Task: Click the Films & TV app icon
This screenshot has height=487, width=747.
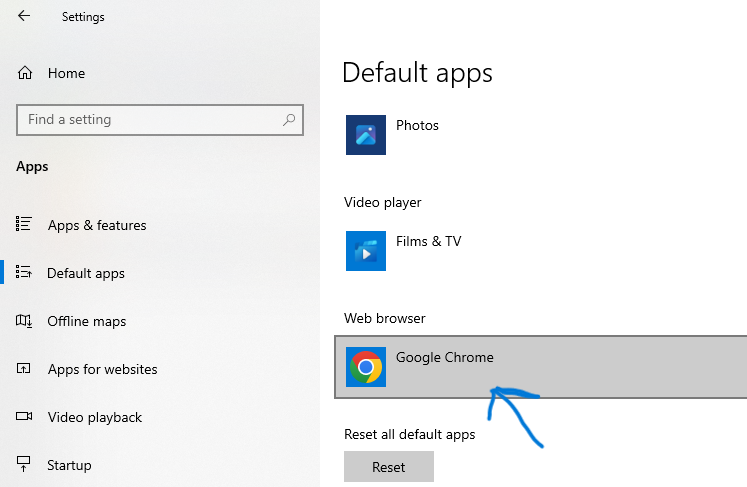Action: pyautogui.click(x=366, y=251)
